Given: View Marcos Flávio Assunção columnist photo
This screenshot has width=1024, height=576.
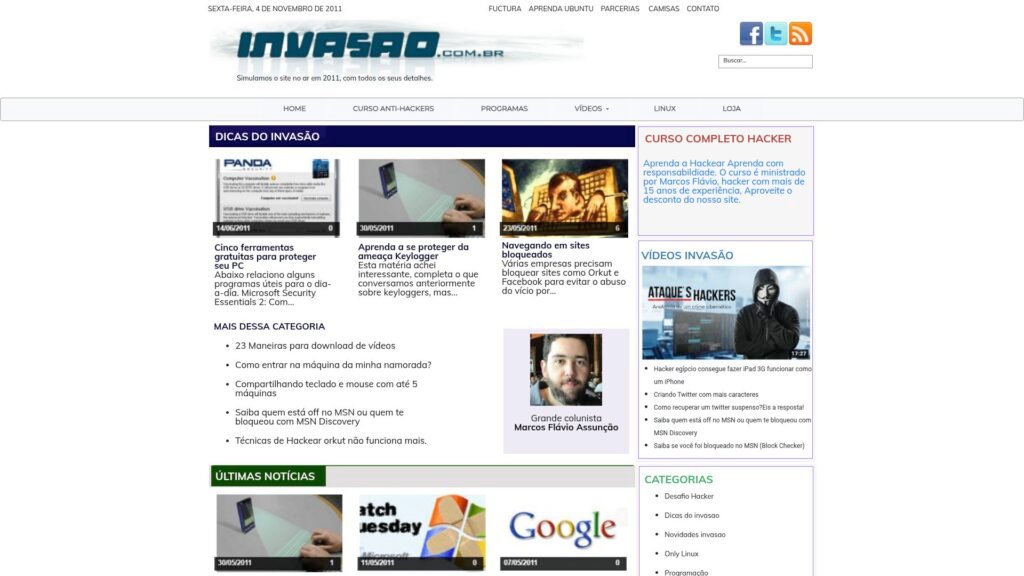Looking at the screenshot, I should (x=566, y=370).
